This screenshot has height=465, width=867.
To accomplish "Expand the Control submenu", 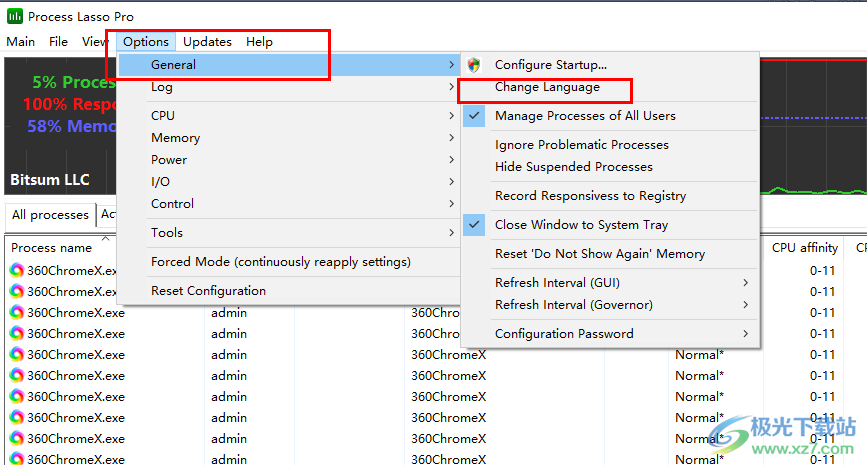I will pos(289,204).
